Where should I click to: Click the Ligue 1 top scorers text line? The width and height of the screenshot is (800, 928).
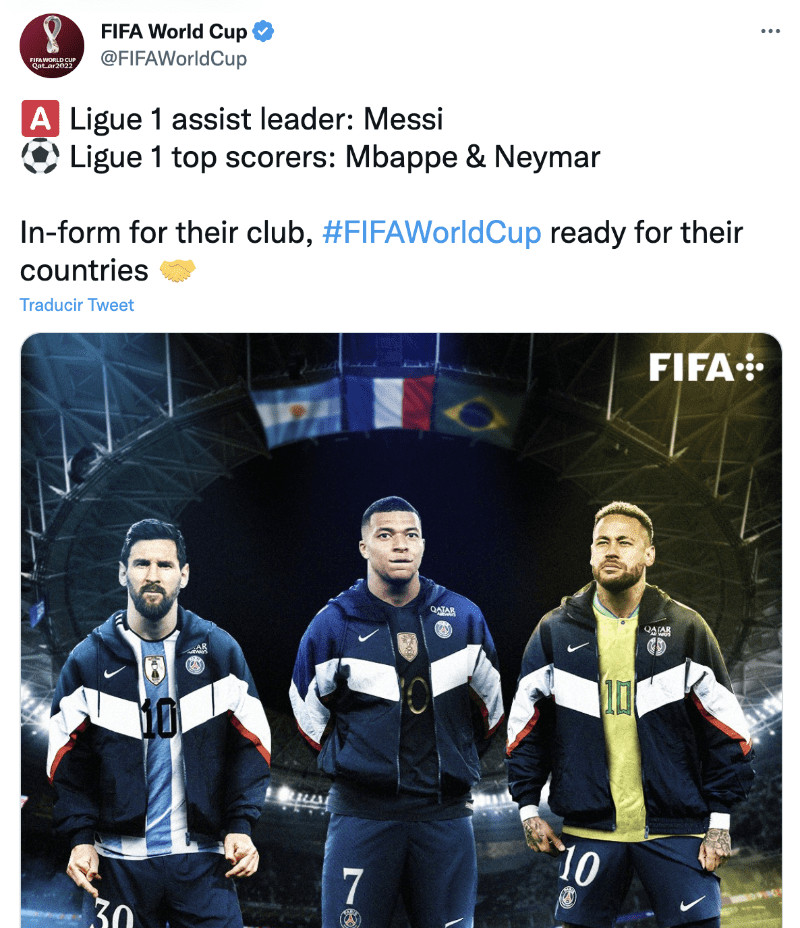[335, 157]
